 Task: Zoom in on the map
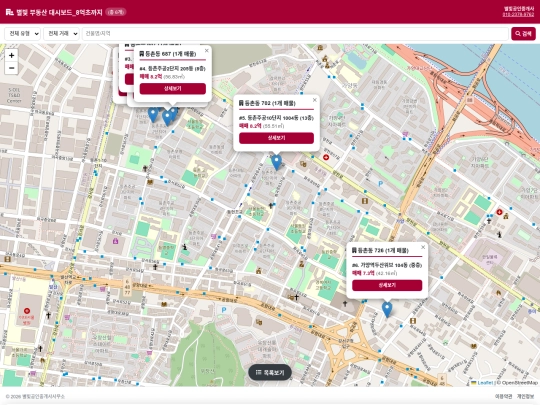11,55
